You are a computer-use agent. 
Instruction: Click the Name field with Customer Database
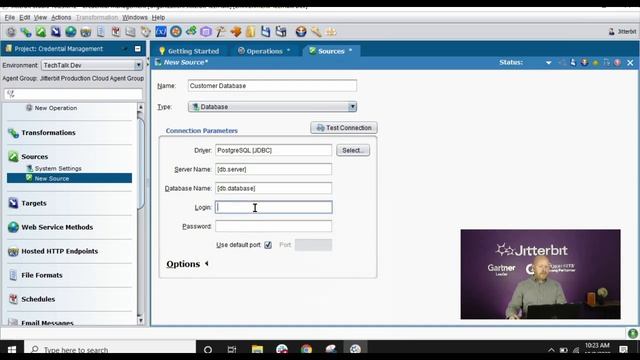[272, 86]
